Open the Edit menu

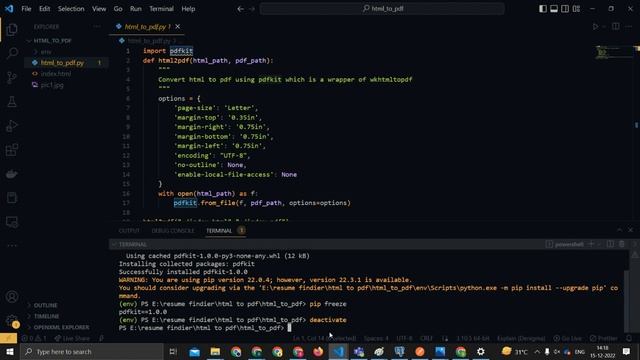coord(44,9)
